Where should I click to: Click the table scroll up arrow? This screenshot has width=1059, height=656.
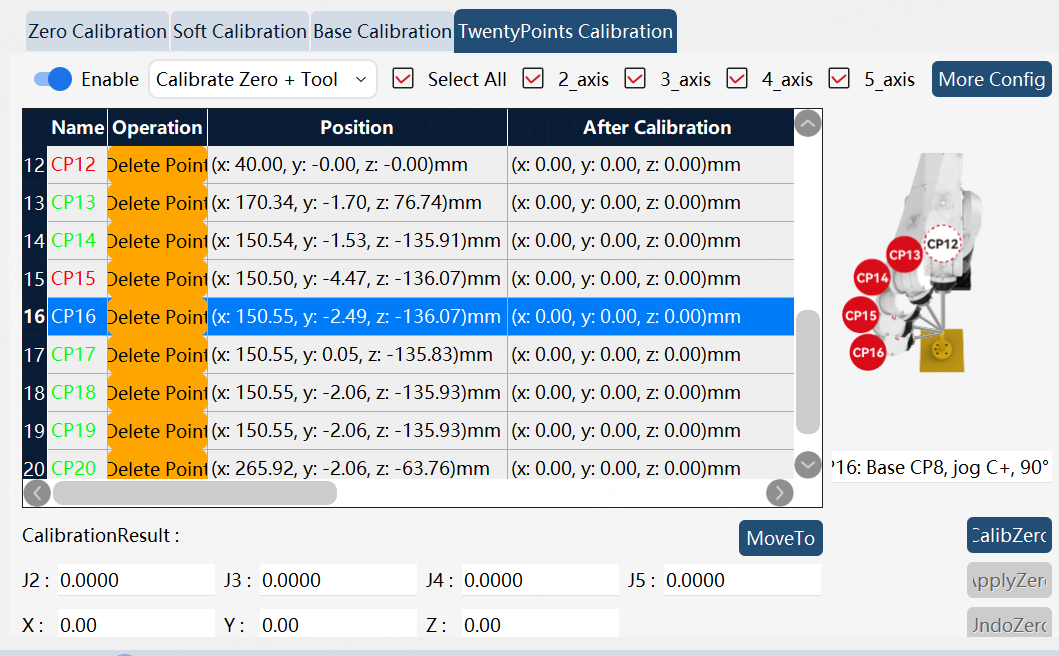click(x=808, y=124)
